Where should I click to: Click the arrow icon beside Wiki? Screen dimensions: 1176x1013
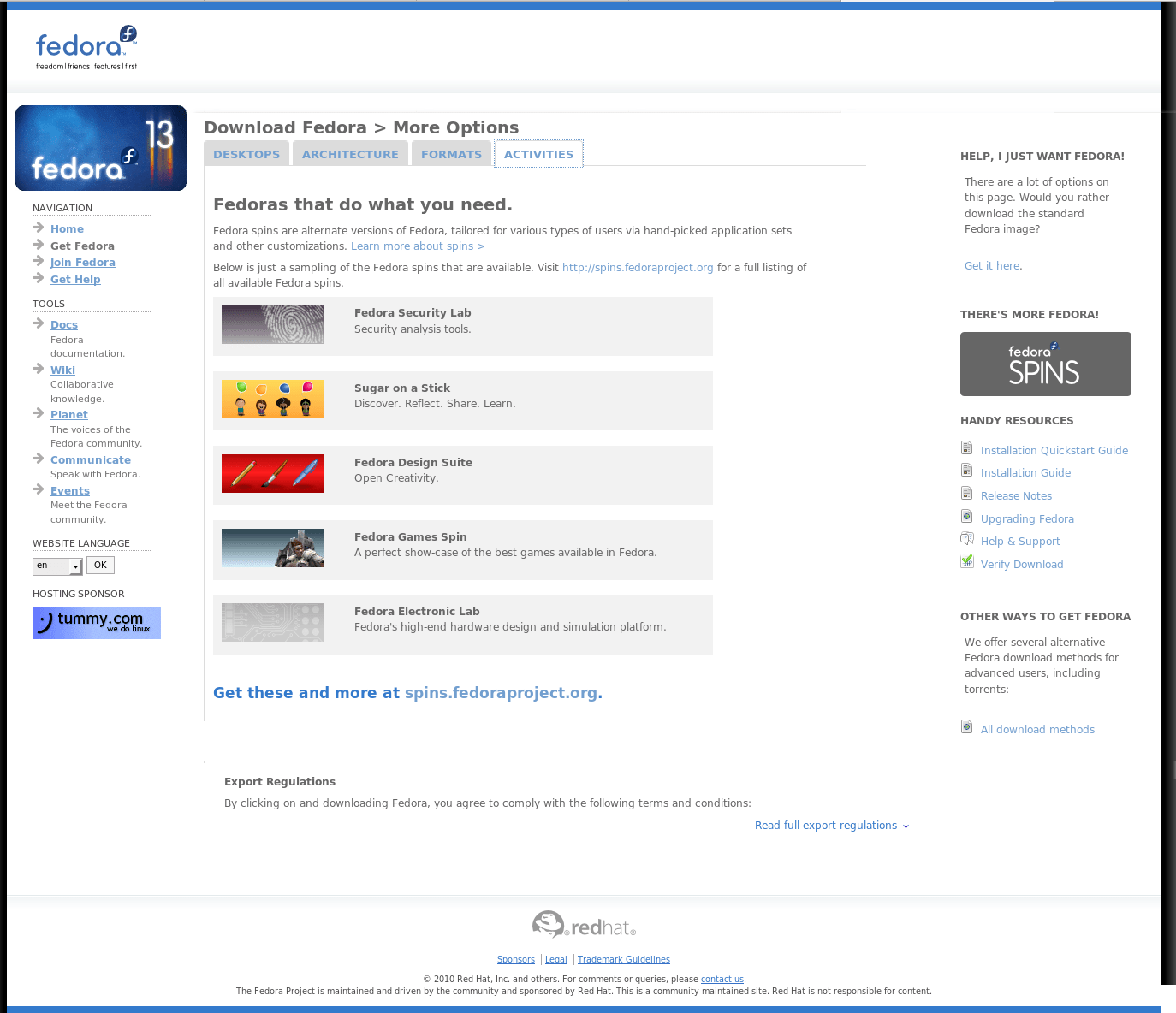[x=39, y=369]
